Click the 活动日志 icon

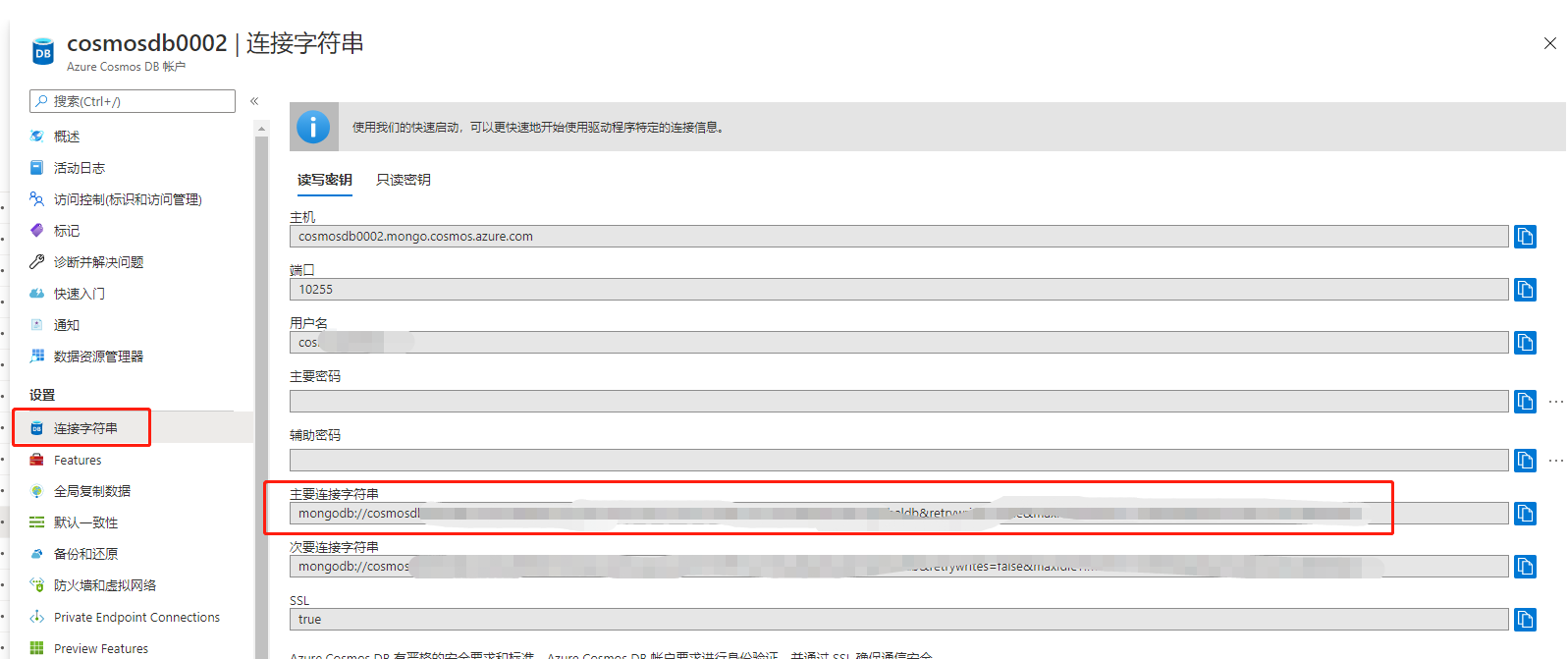[36, 168]
